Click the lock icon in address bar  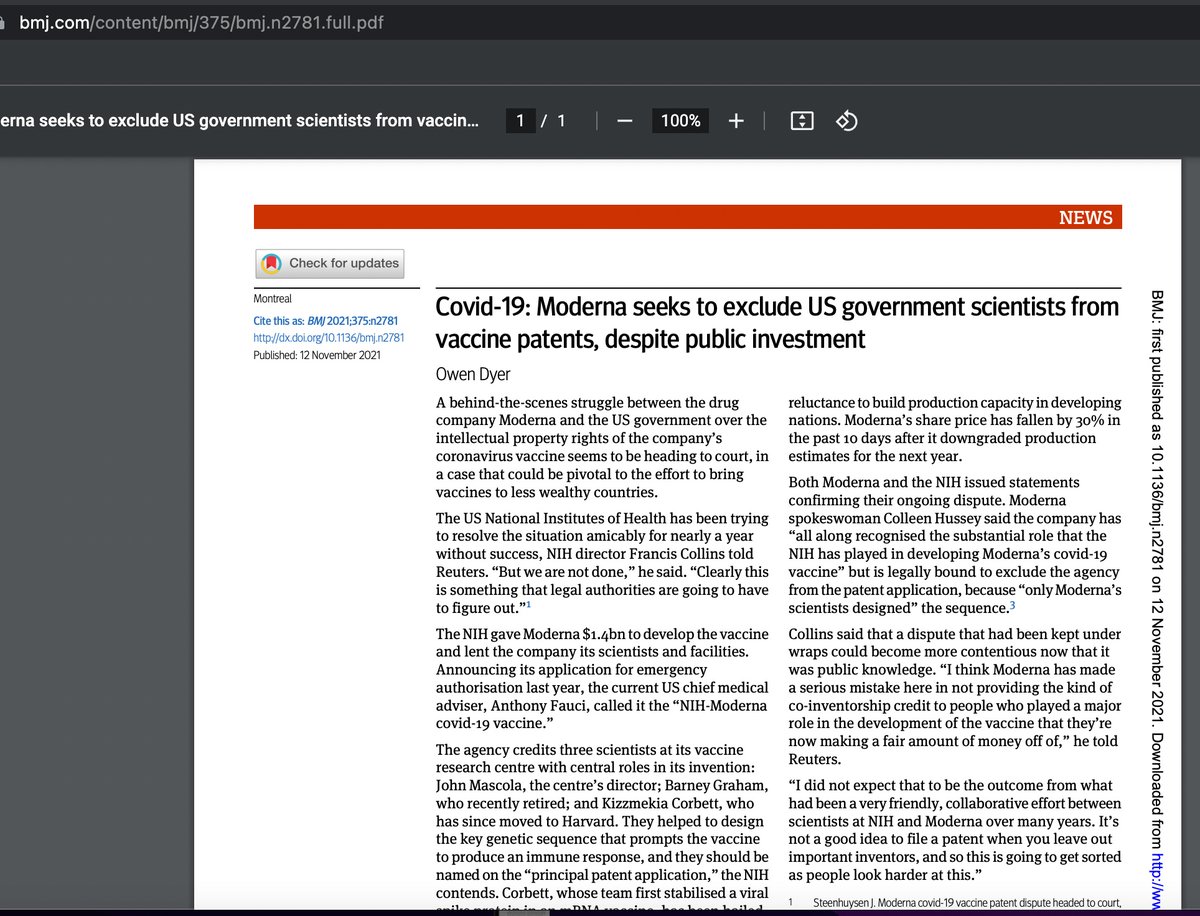point(4,22)
